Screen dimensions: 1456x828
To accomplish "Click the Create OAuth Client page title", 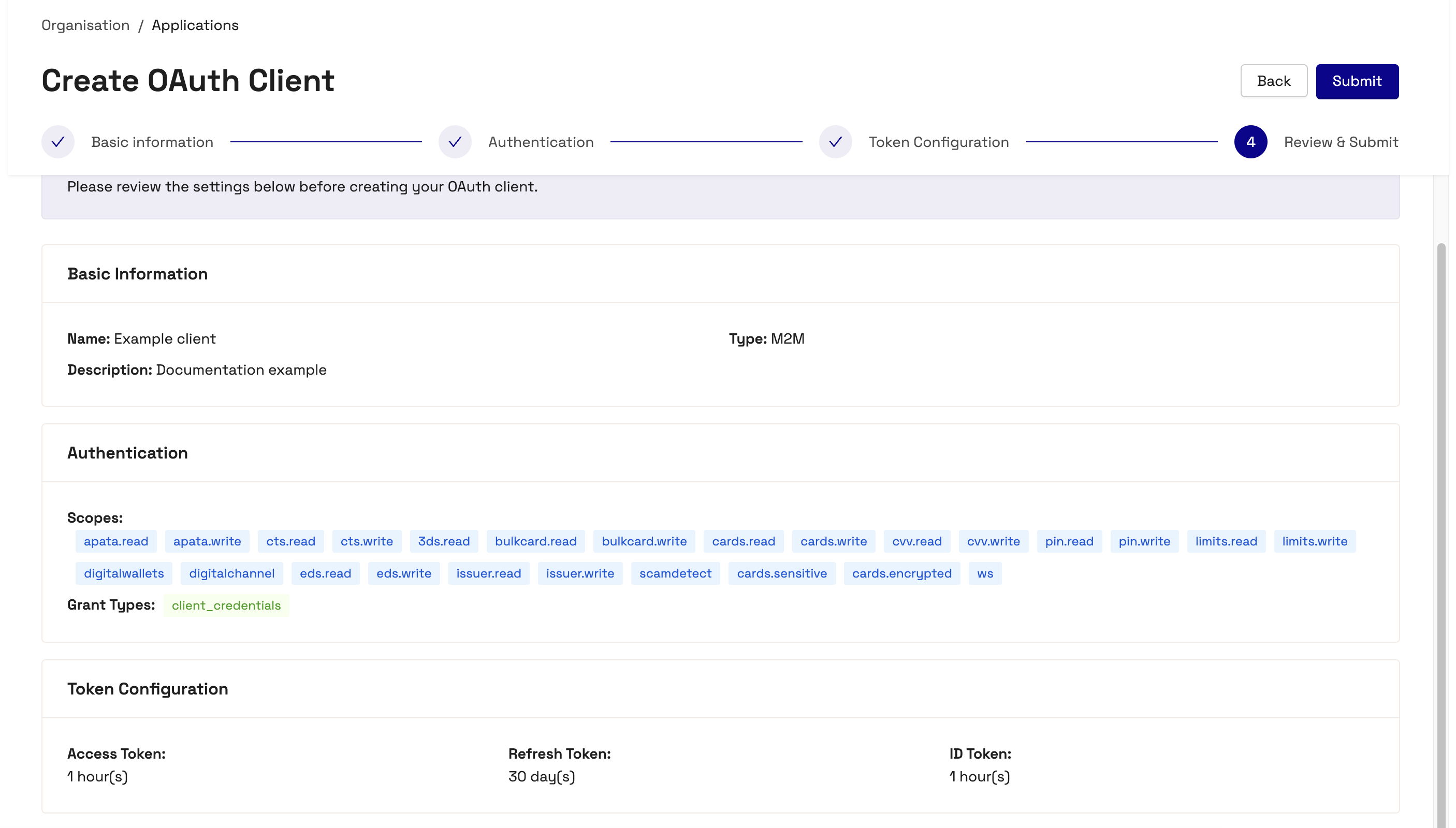I will [x=188, y=80].
